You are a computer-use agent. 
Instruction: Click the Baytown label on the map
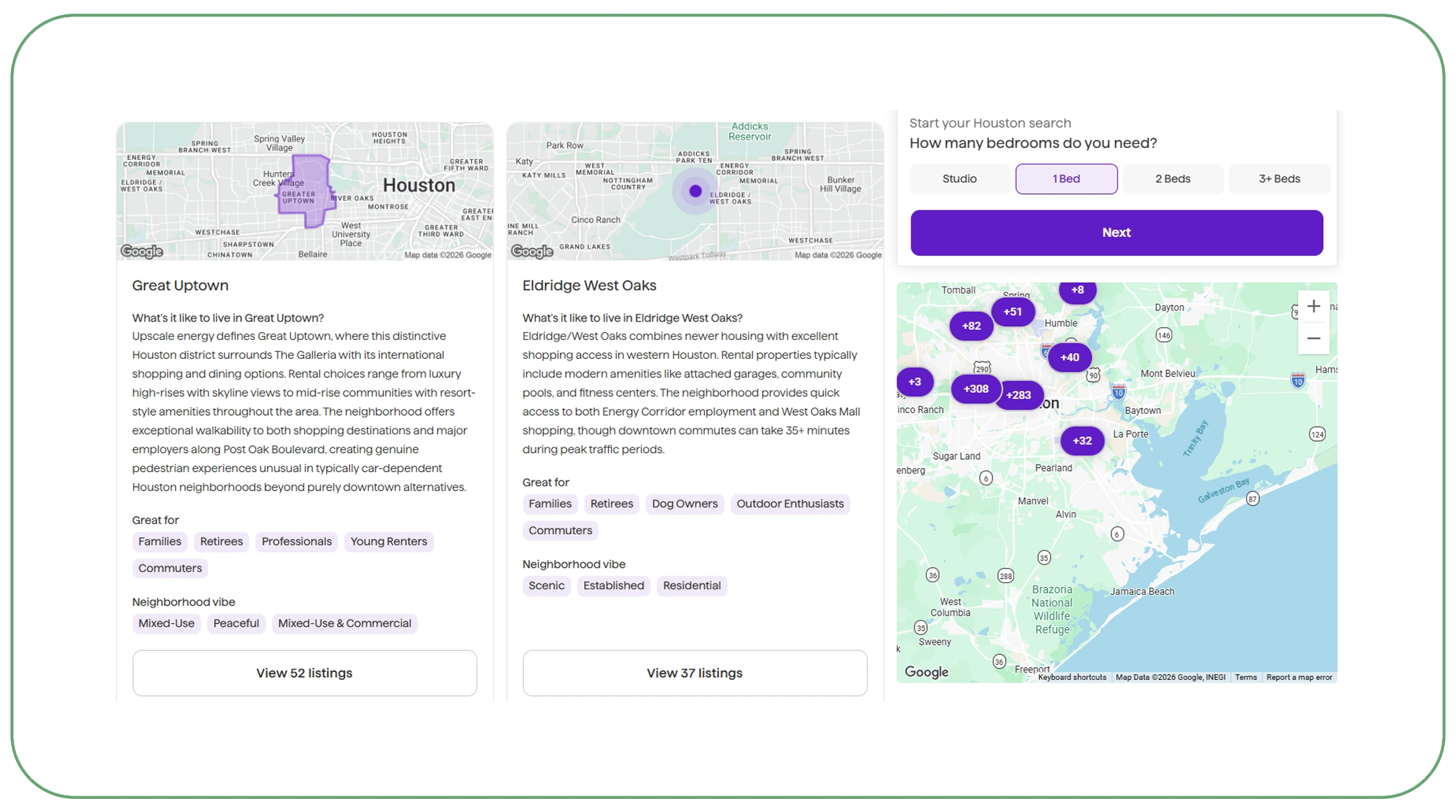click(x=1142, y=411)
